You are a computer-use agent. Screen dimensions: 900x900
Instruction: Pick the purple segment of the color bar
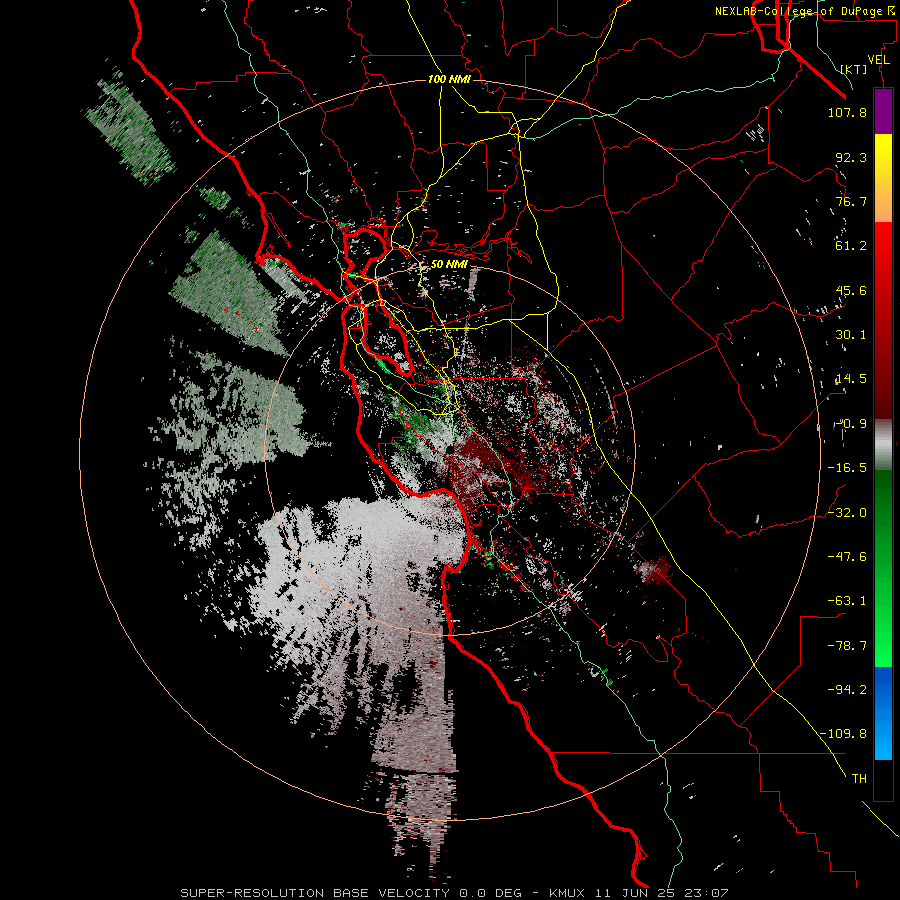pyautogui.click(x=883, y=112)
